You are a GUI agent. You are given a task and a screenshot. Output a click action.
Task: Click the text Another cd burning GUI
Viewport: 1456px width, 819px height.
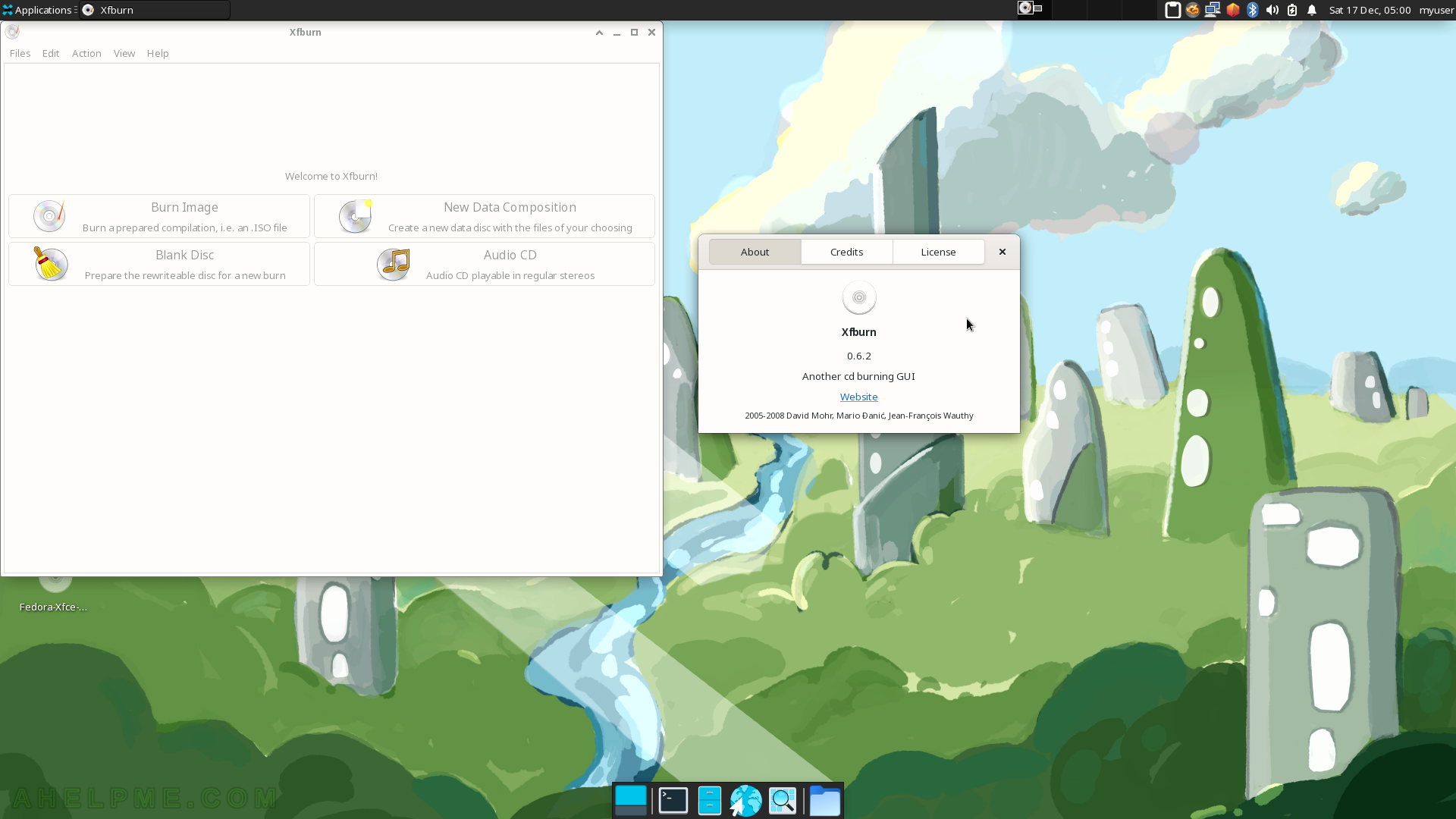[858, 376]
